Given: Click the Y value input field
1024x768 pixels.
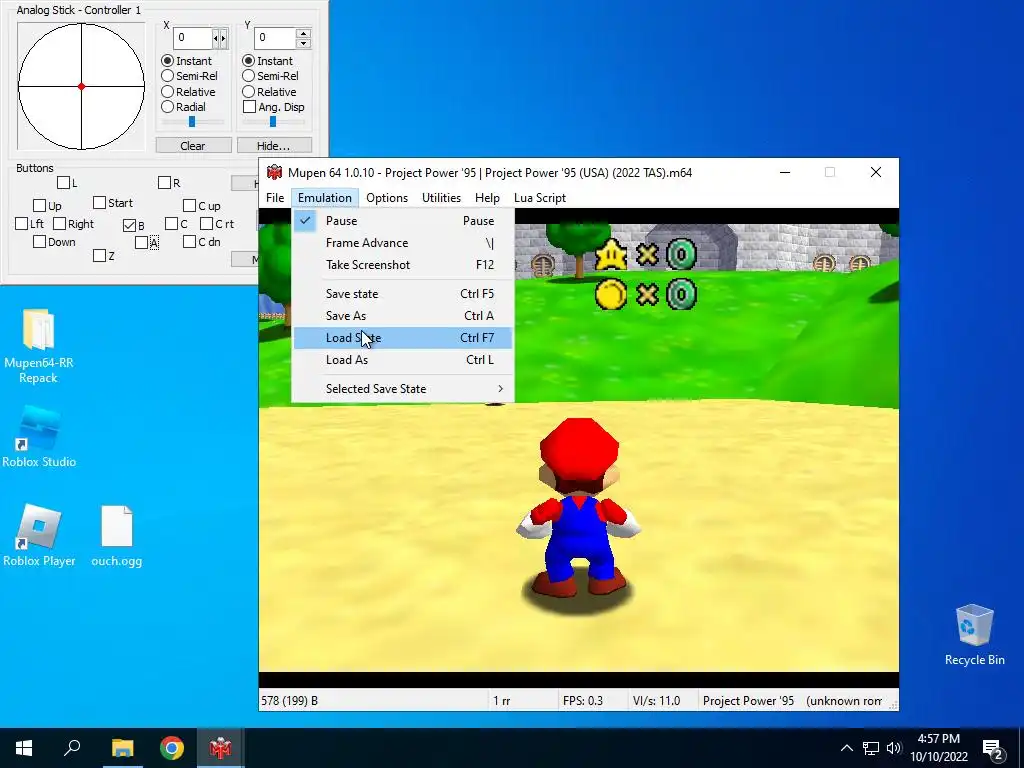Looking at the screenshot, I should pyautogui.click(x=275, y=38).
